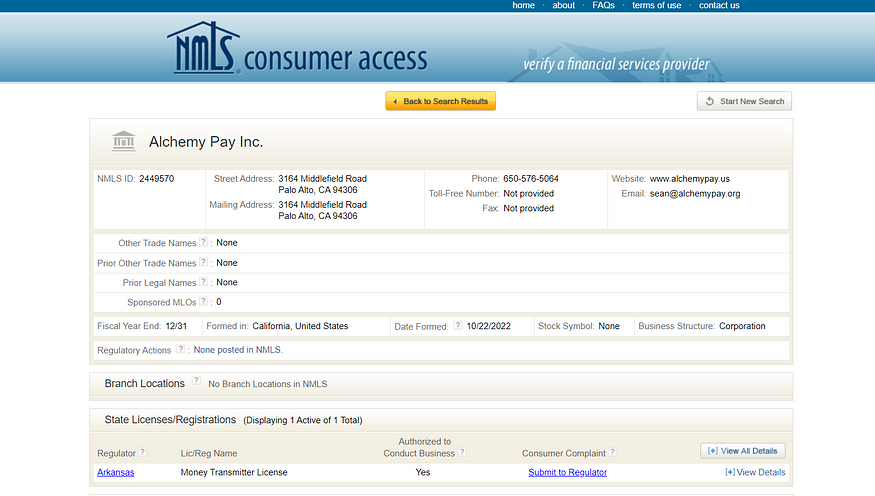The height and width of the screenshot is (496, 875).
Task: Open help icon next to Consumer Complaint
Action: [x=612, y=452]
